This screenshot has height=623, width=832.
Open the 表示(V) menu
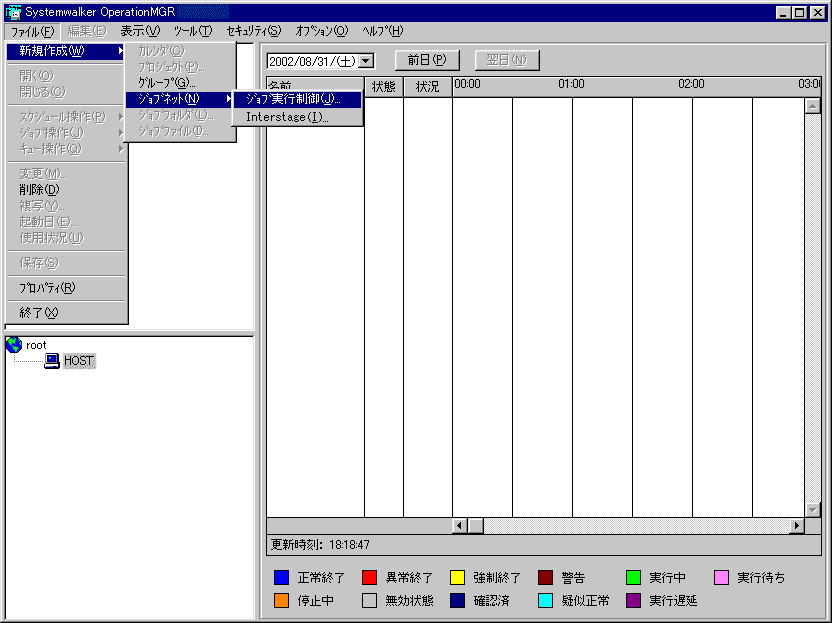(x=140, y=31)
